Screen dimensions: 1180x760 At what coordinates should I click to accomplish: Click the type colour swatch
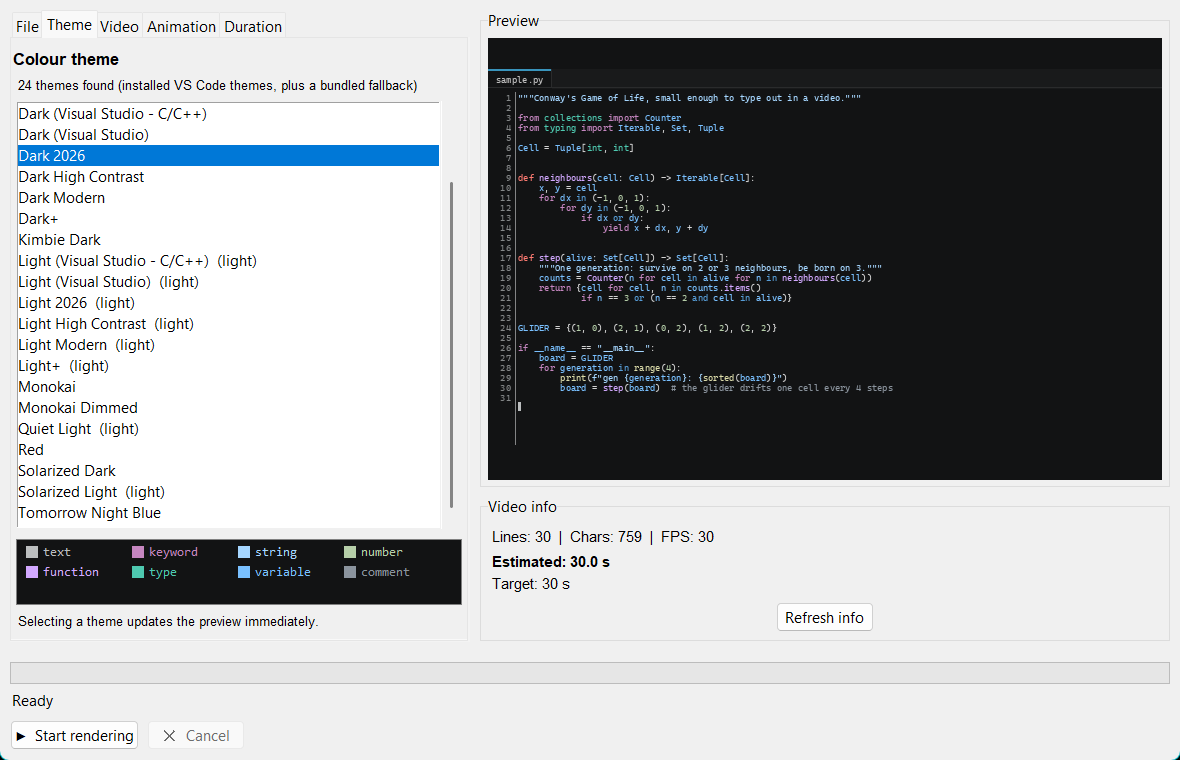(138, 572)
